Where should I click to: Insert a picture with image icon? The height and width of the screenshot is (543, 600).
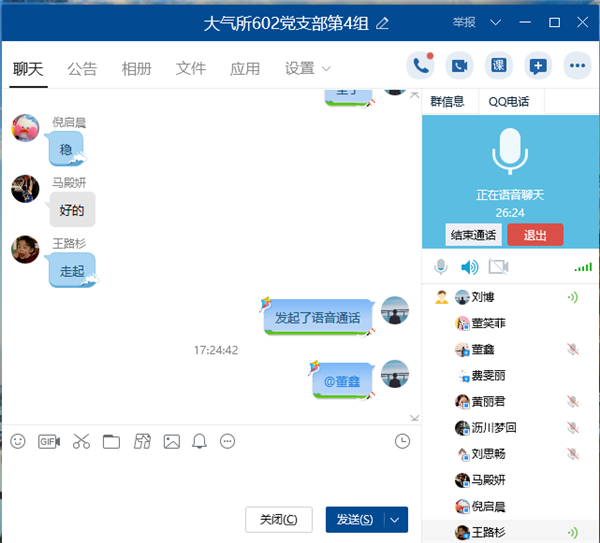coord(172,441)
